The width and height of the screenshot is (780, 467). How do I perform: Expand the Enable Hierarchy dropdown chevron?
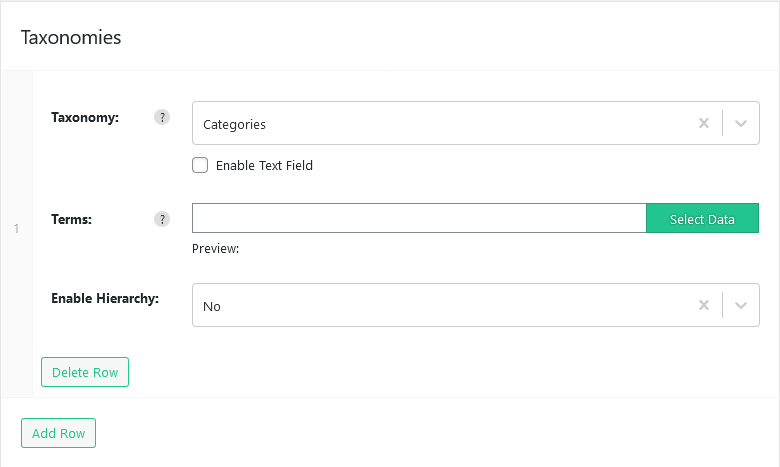point(741,305)
